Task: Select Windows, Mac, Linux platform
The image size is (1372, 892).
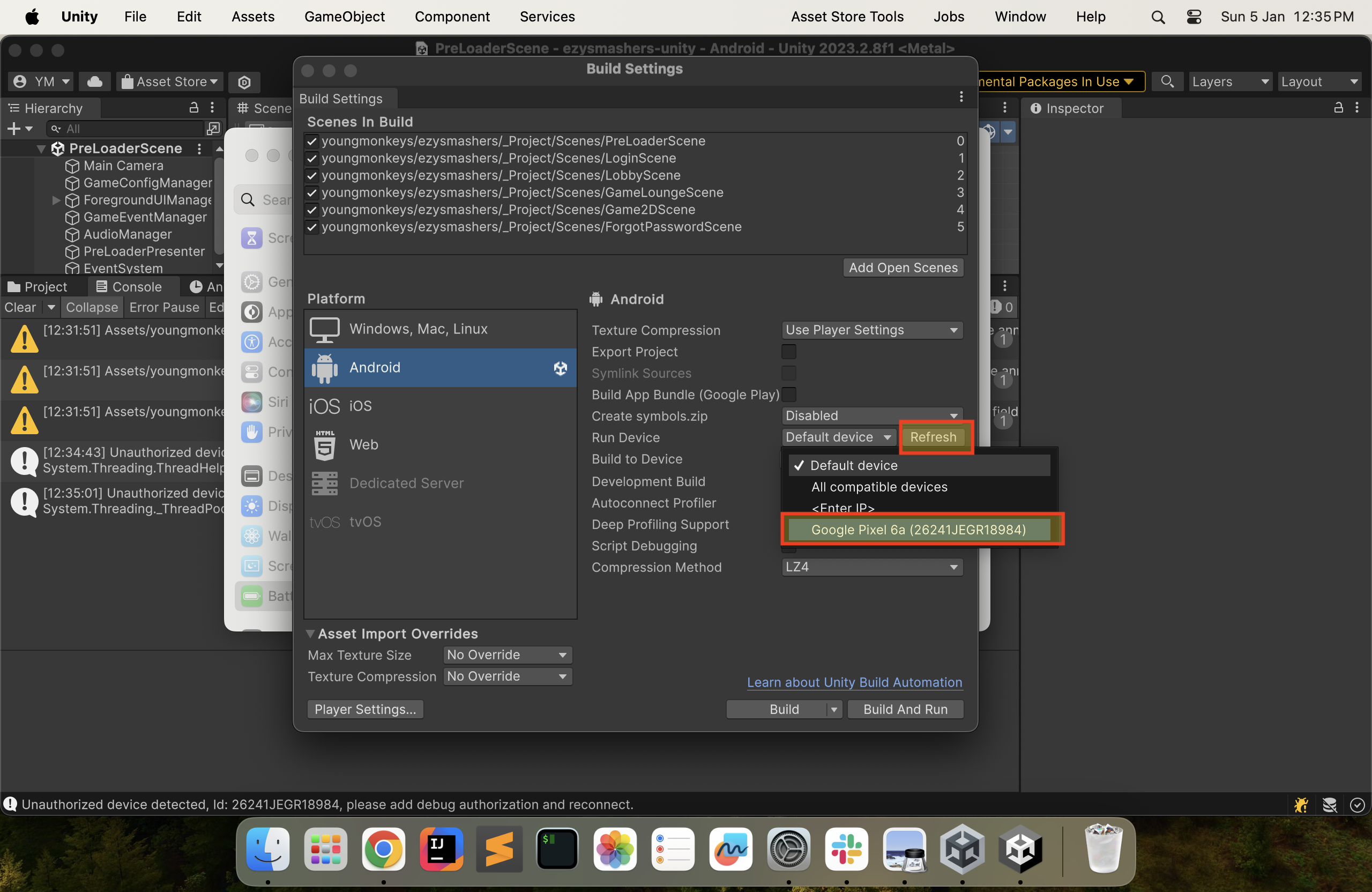Action: 440,329
